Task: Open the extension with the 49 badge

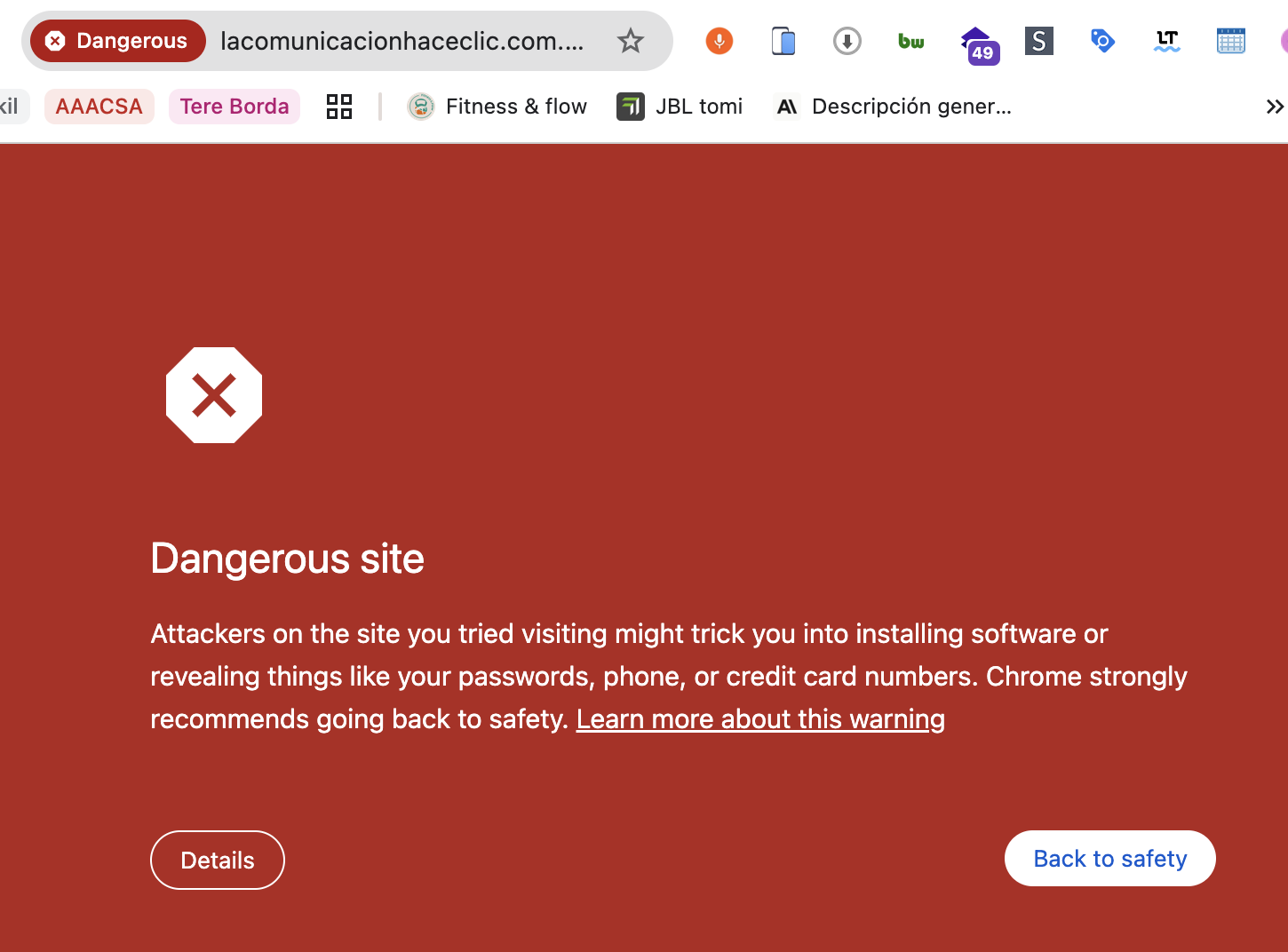Action: [980, 45]
